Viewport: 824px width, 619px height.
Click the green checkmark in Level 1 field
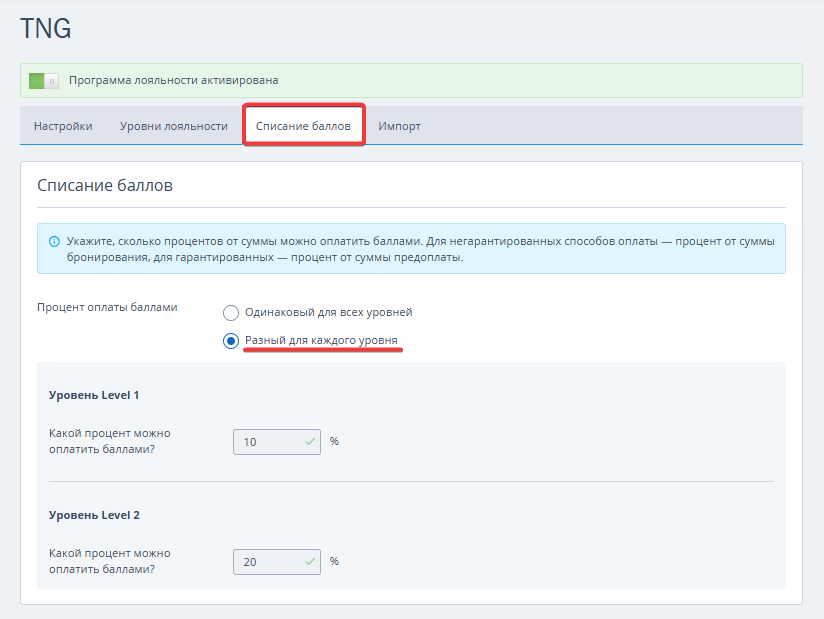point(310,442)
